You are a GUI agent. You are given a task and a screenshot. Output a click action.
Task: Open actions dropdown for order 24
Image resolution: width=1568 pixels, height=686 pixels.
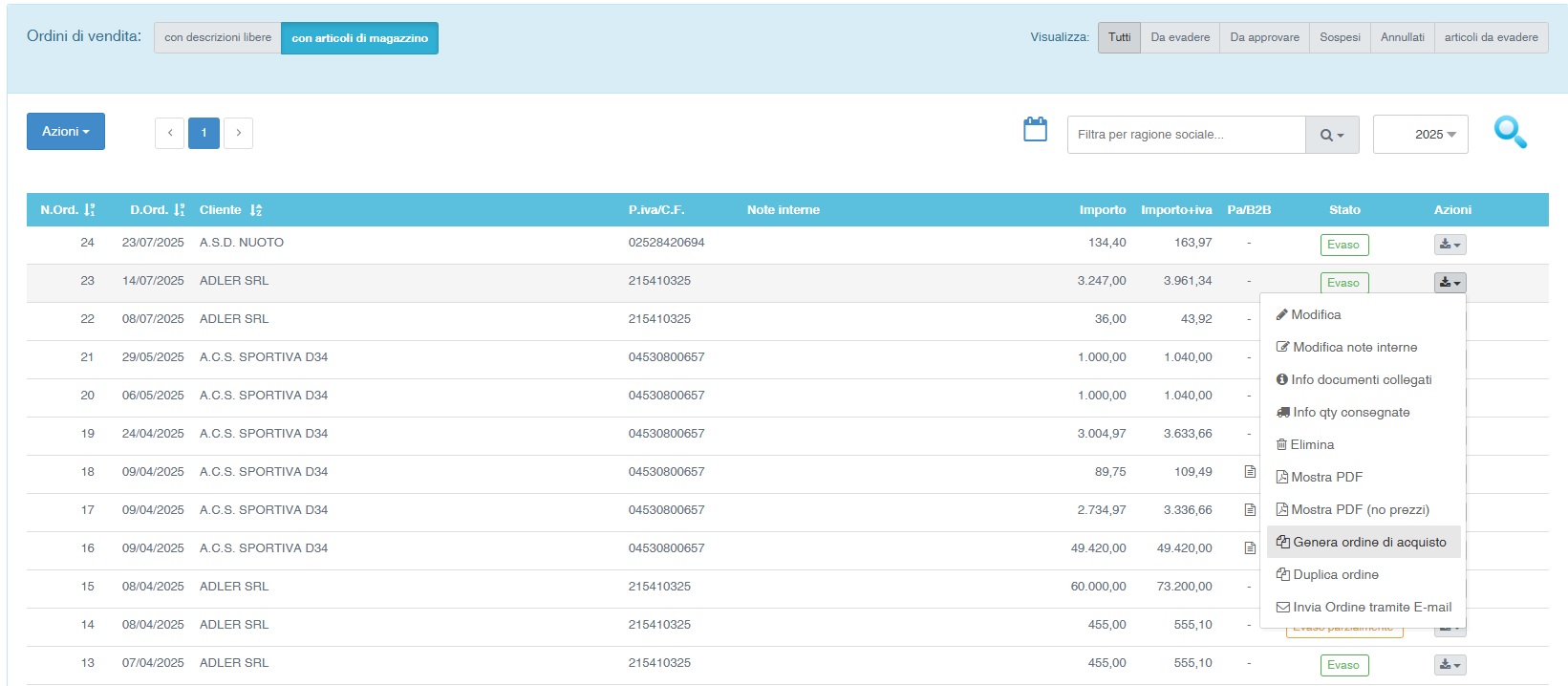point(1450,245)
